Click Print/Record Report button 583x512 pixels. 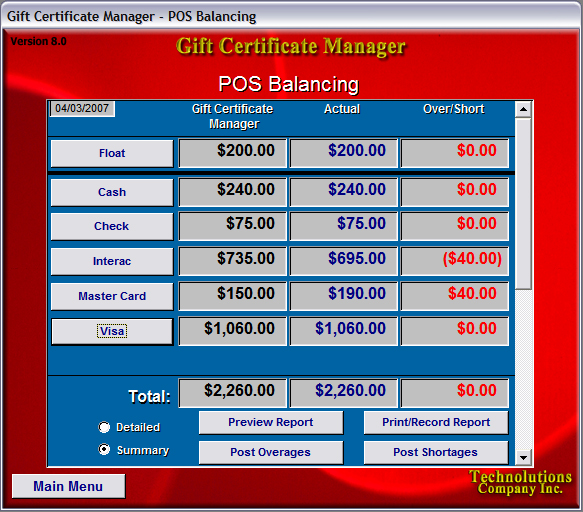pyautogui.click(x=436, y=422)
